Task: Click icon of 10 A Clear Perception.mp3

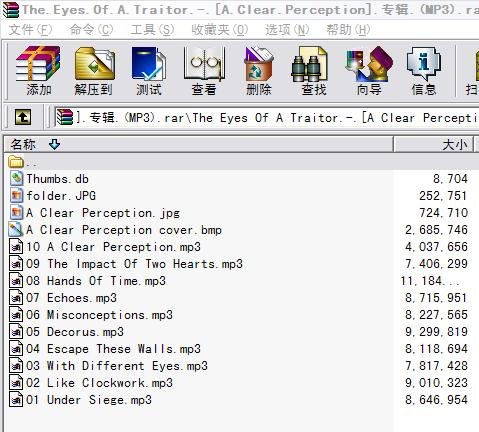Action: [x=16, y=247]
